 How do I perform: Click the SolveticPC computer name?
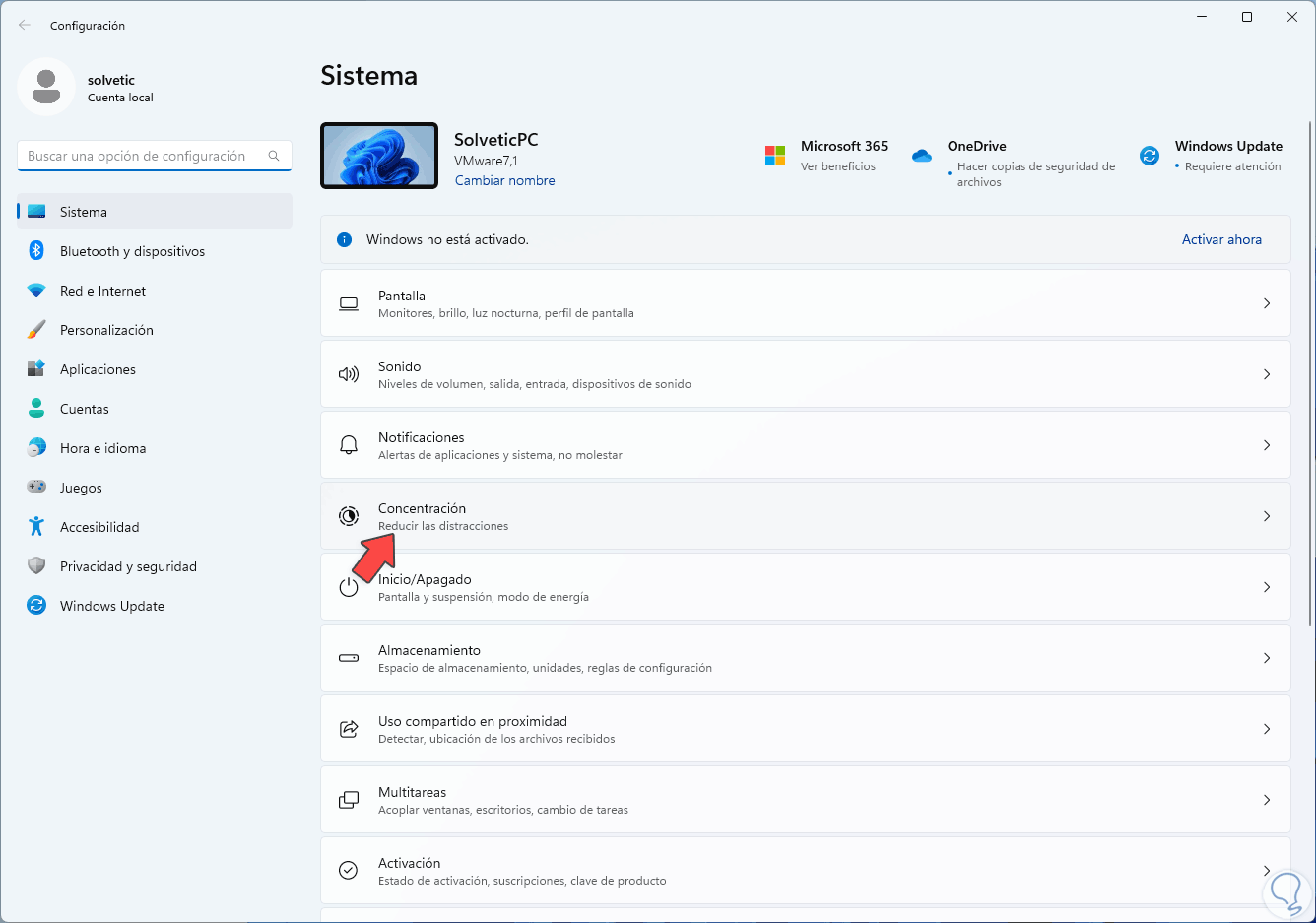(x=496, y=140)
